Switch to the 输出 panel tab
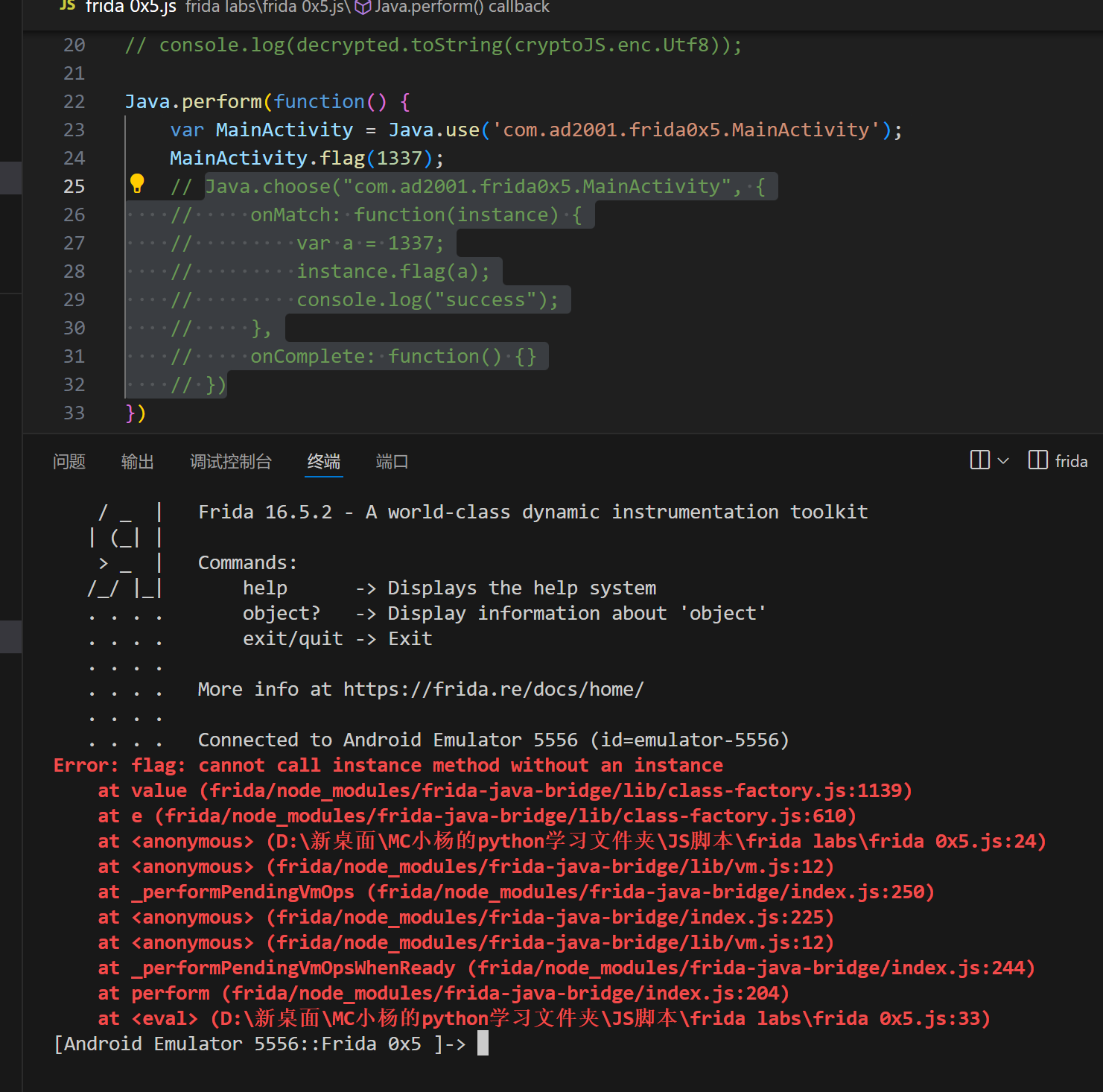 (x=137, y=462)
